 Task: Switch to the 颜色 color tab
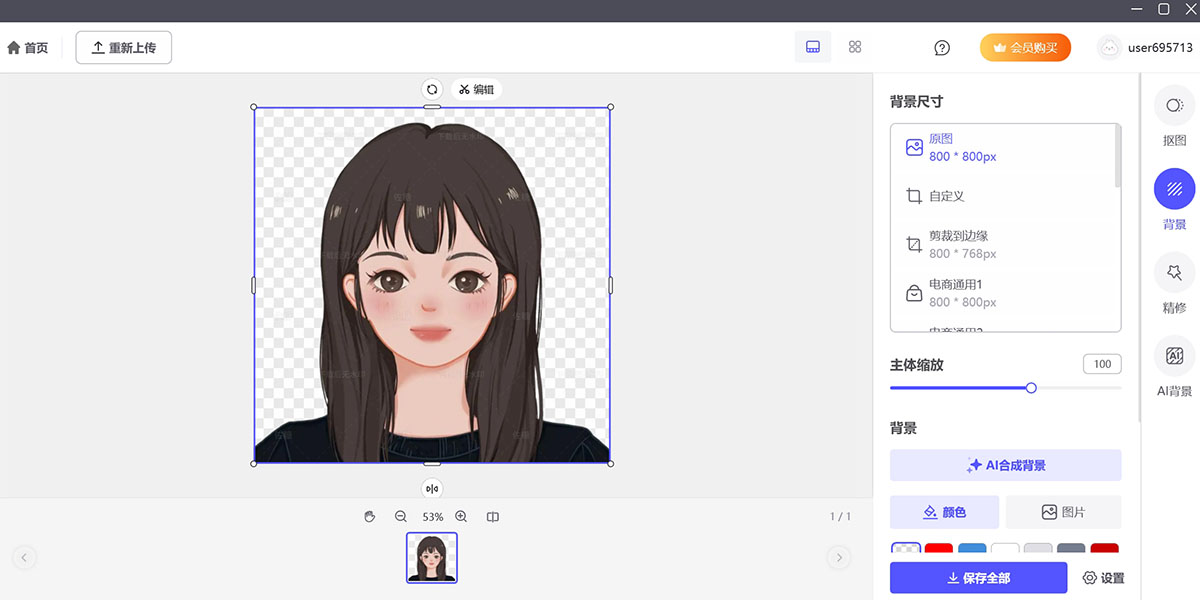pyautogui.click(x=944, y=512)
